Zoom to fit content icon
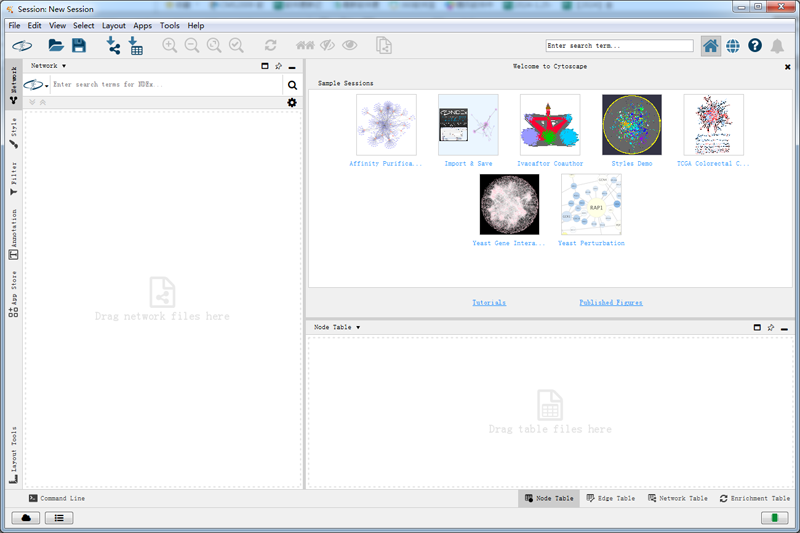This screenshot has height=533, width=800. [x=214, y=45]
